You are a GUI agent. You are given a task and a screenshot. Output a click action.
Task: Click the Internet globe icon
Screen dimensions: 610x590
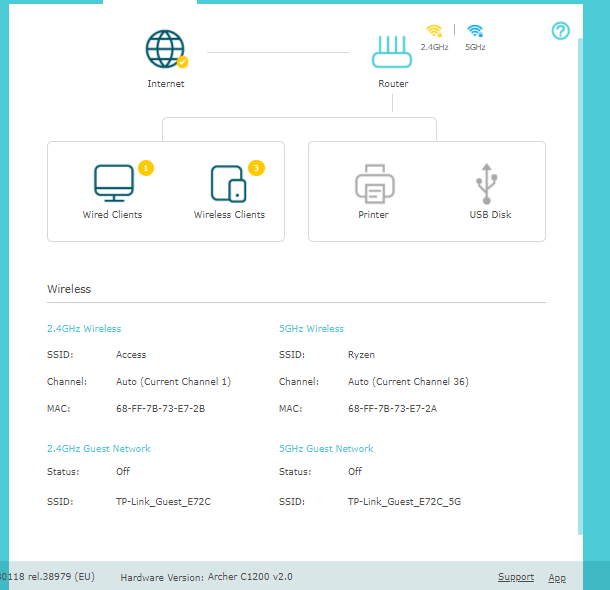click(x=165, y=49)
